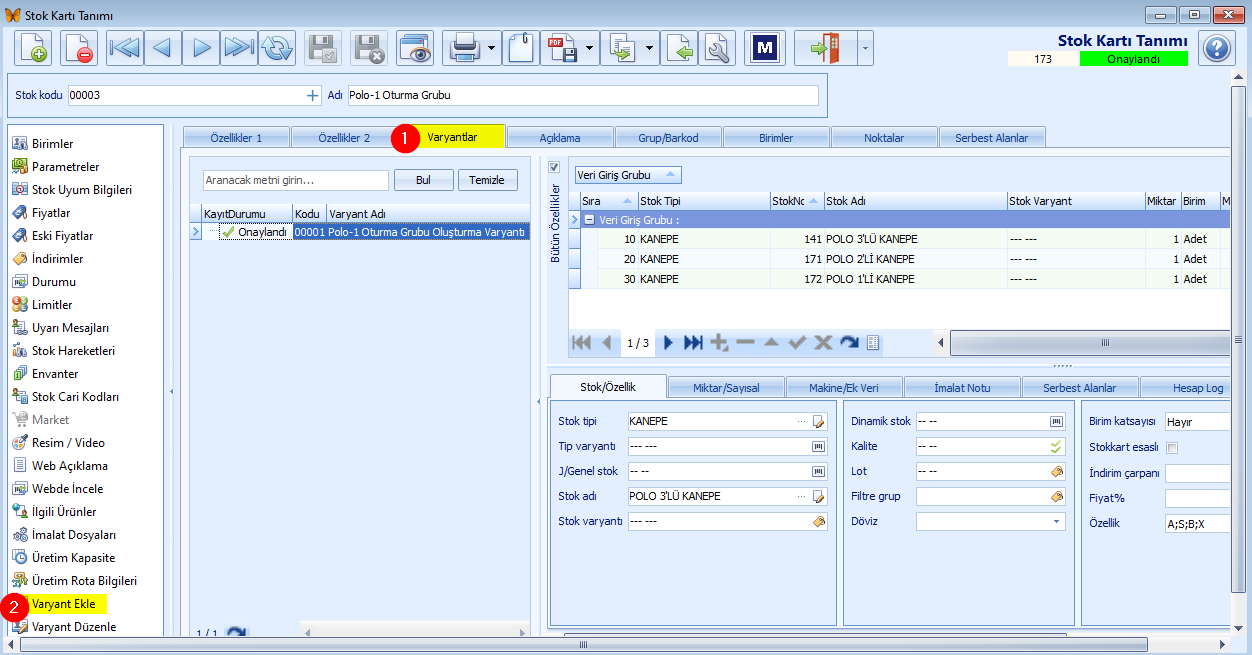Open Resim / Video in sidebar

tap(68, 443)
